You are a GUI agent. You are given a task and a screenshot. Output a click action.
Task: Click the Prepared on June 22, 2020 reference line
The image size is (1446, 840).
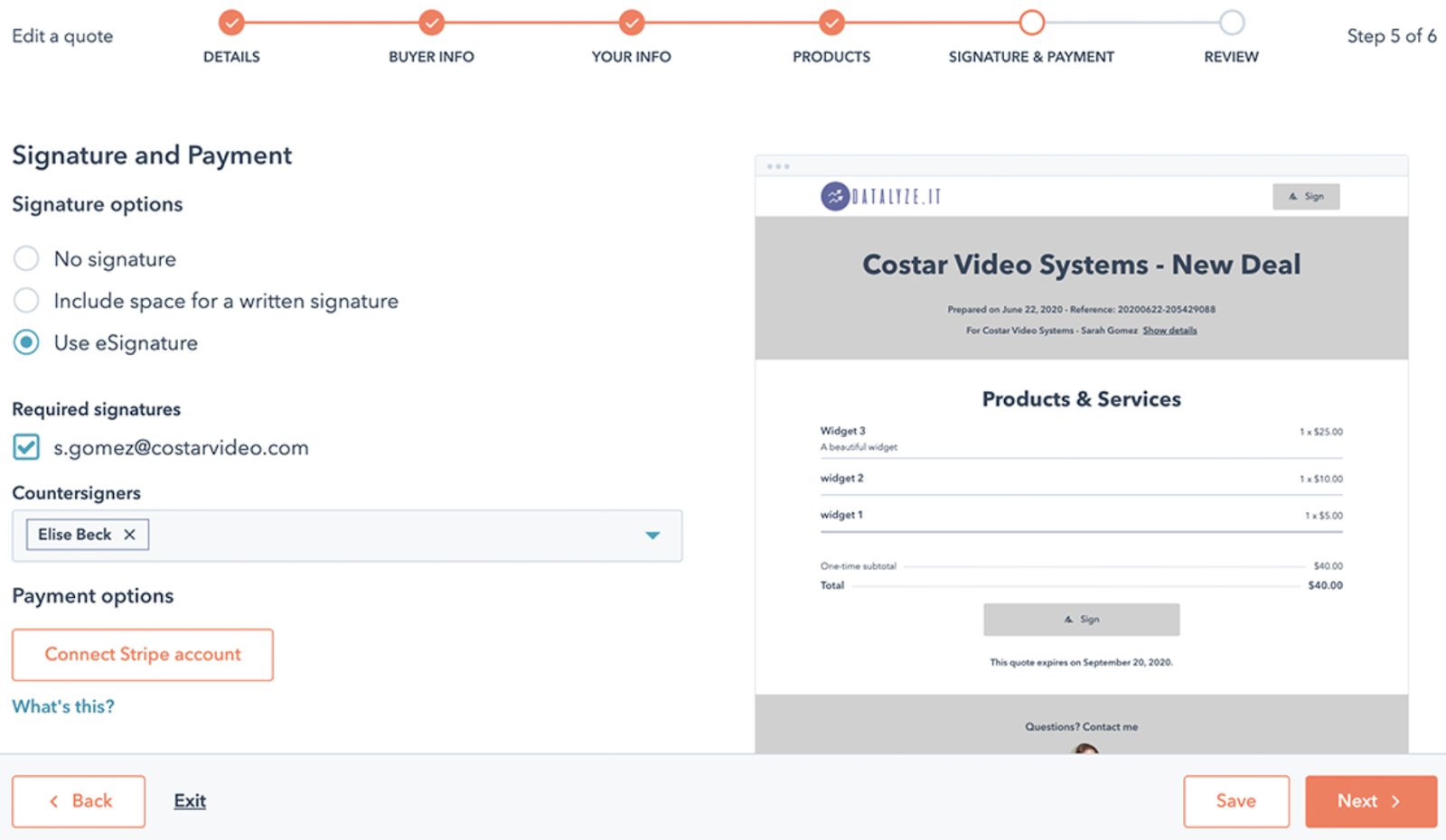point(1082,309)
